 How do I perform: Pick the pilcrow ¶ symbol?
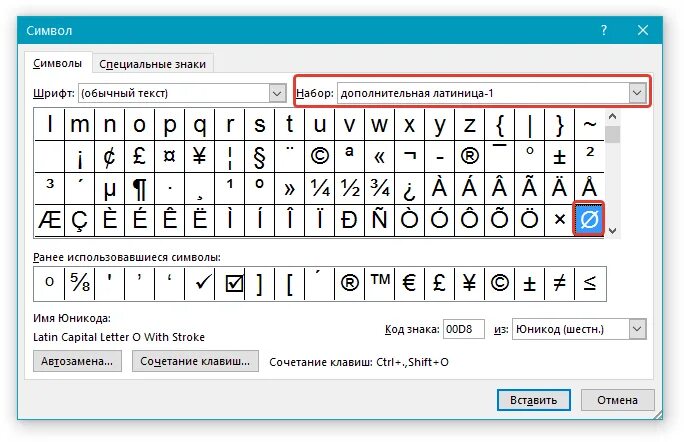pyautogui.click(x=140, y=188)
